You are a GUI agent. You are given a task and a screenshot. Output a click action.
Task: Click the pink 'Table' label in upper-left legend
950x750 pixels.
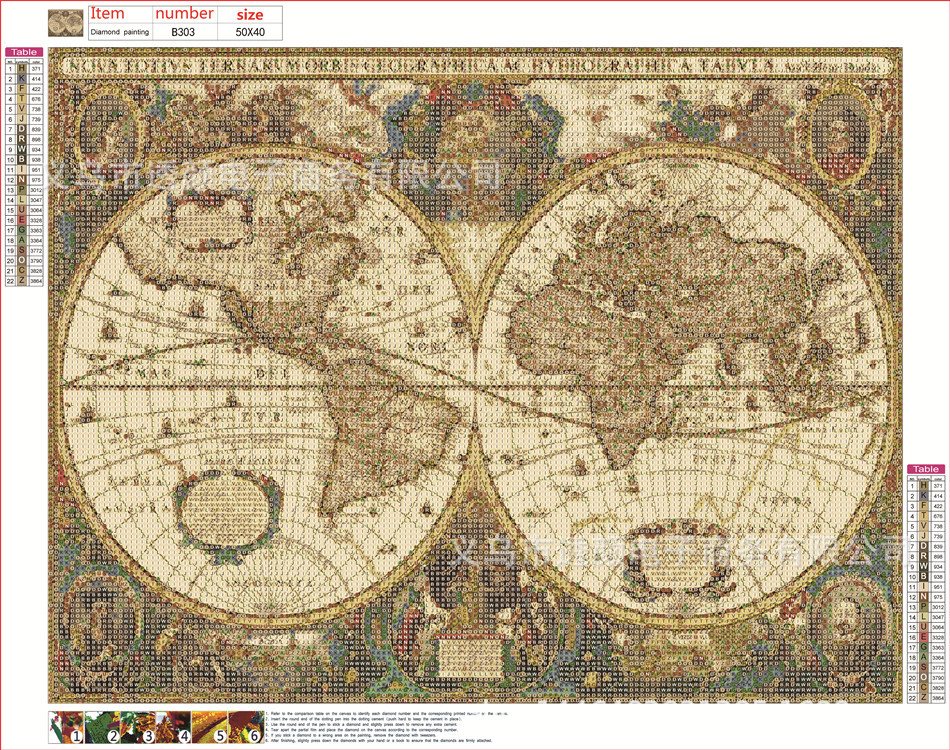coord(24,52)
